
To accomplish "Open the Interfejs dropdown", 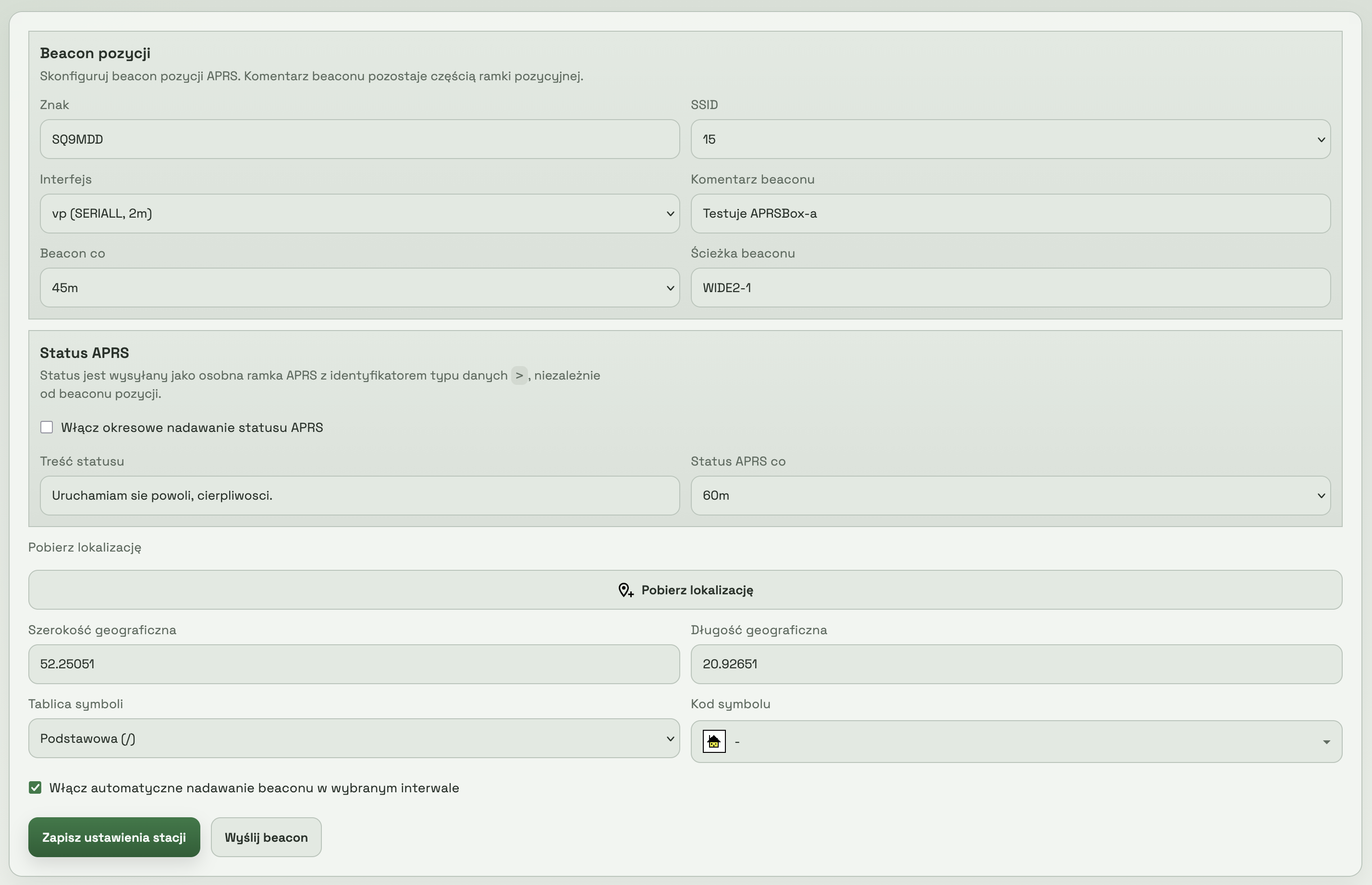I will point(359,214).
